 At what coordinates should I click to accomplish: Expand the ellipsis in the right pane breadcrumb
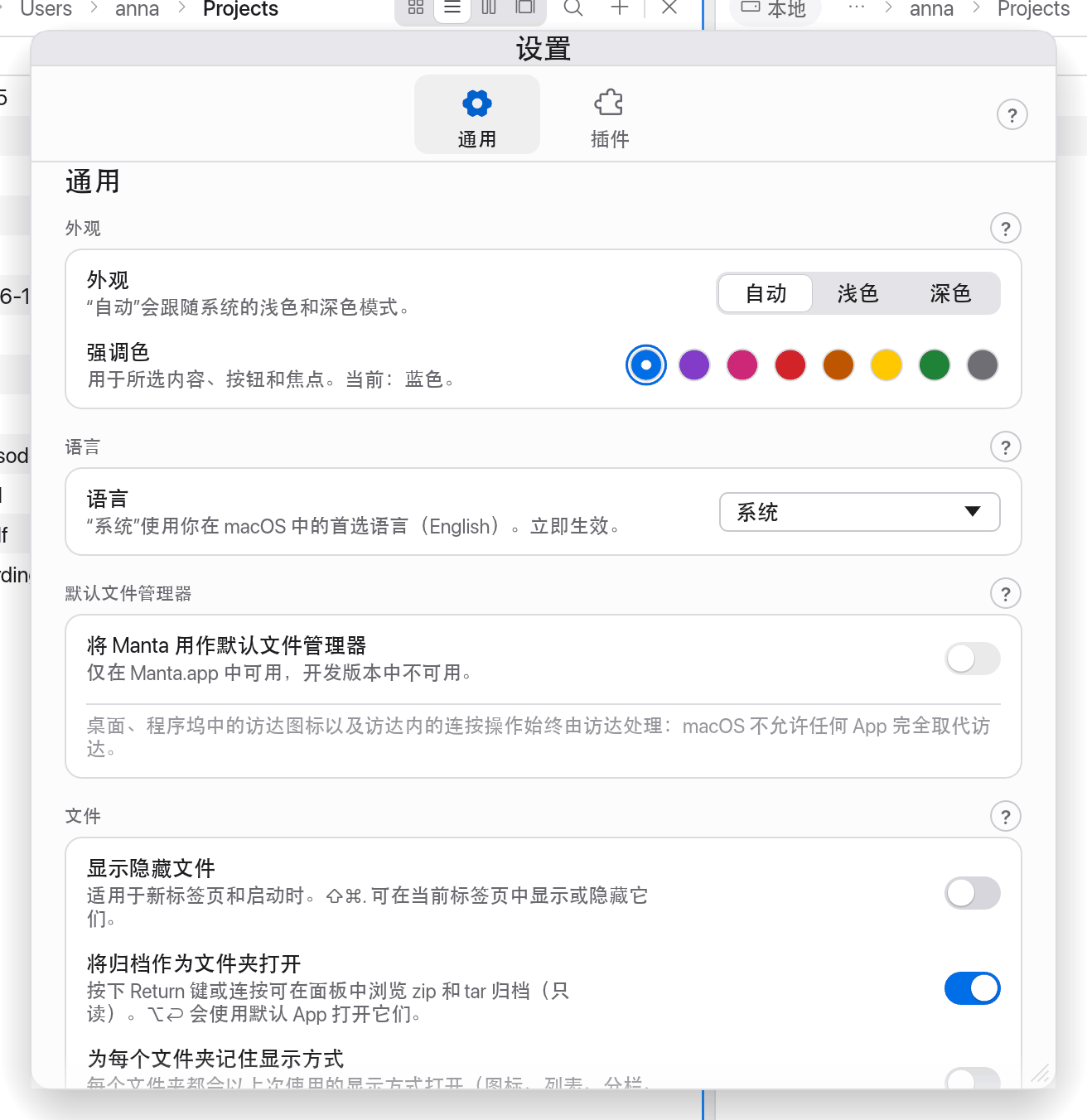point(856,8)
